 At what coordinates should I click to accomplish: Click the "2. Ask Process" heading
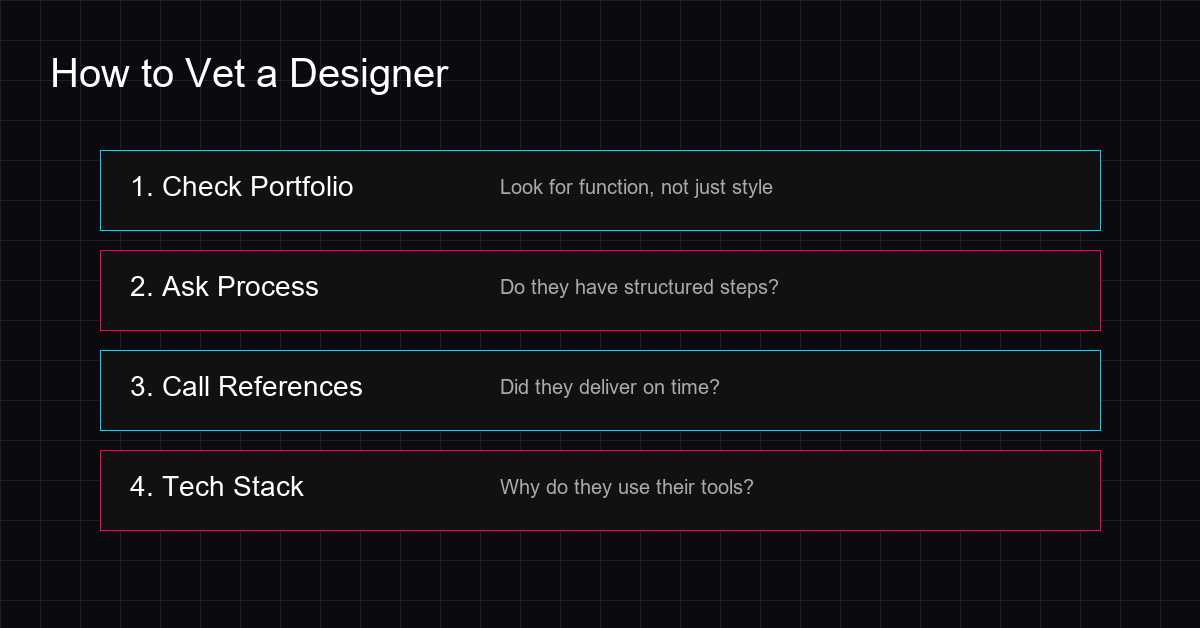click(x=225, y=287)
